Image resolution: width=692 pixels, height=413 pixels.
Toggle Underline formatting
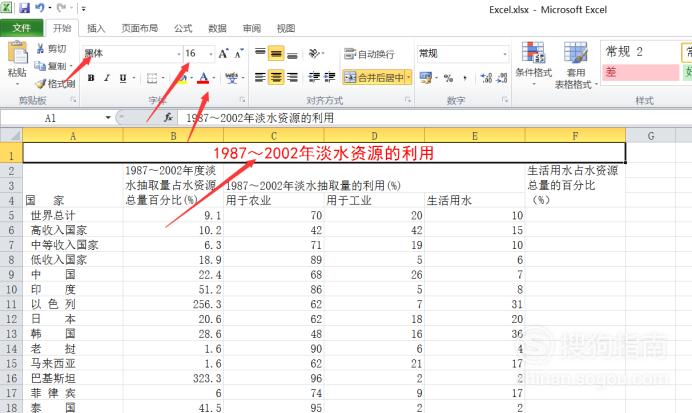tap(123, 78)
